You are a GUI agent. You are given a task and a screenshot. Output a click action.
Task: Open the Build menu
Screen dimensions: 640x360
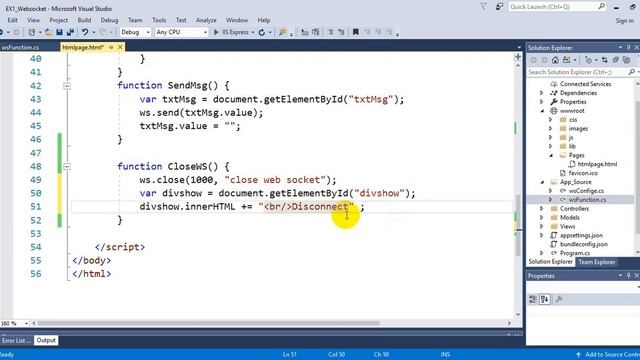point(84,20)
